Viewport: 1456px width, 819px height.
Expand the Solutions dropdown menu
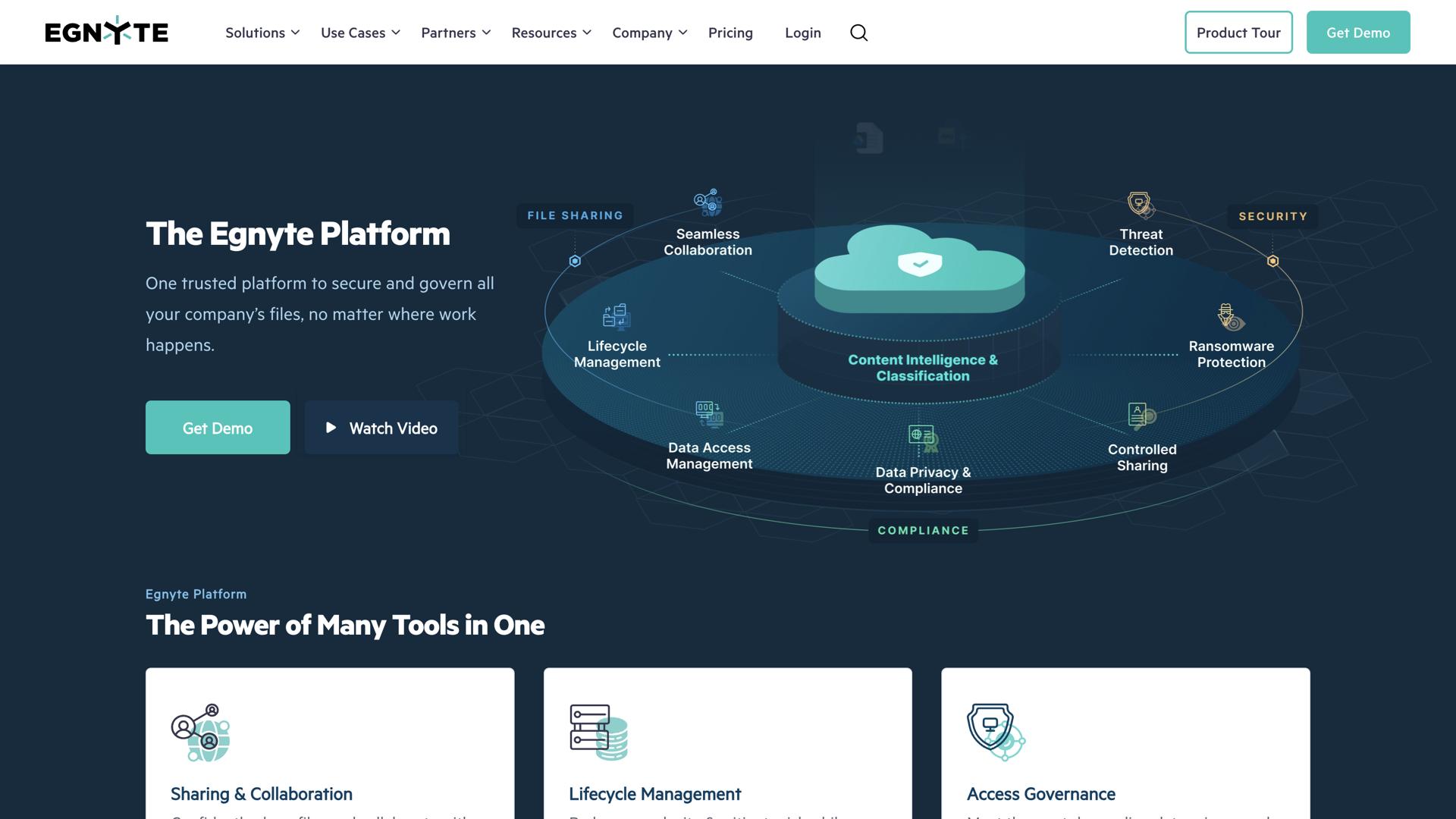coord(262,33)
